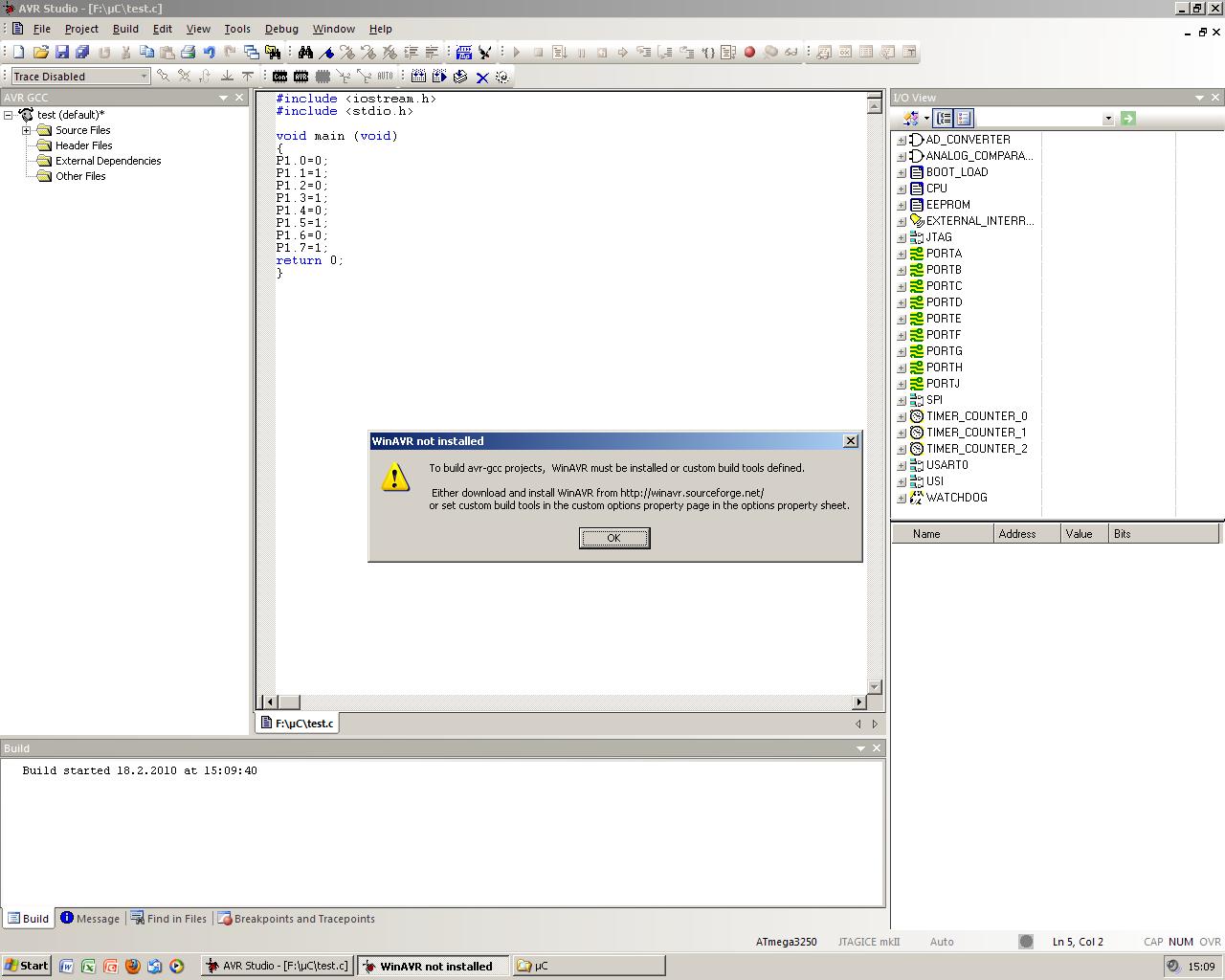The image size is (1225, 980).
Task: Expand the EEPROM node
Action: [902, 205]
